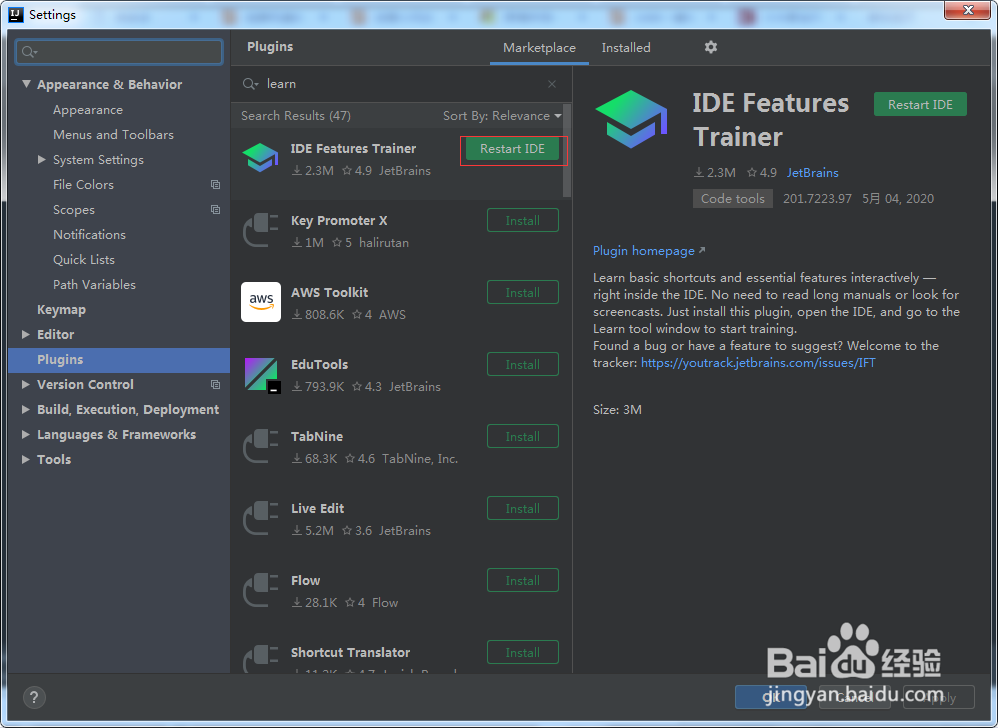
Task: Install the Live Edit plugin
Action: (x=523, y=508)
